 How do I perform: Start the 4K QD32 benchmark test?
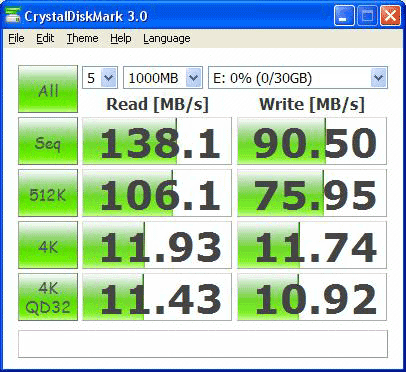coord(48,297)
